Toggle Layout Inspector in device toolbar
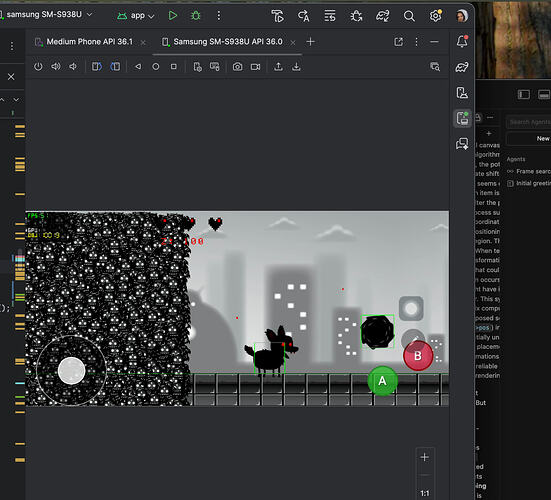Screen dimensions: 551x500 coord(435,66)
